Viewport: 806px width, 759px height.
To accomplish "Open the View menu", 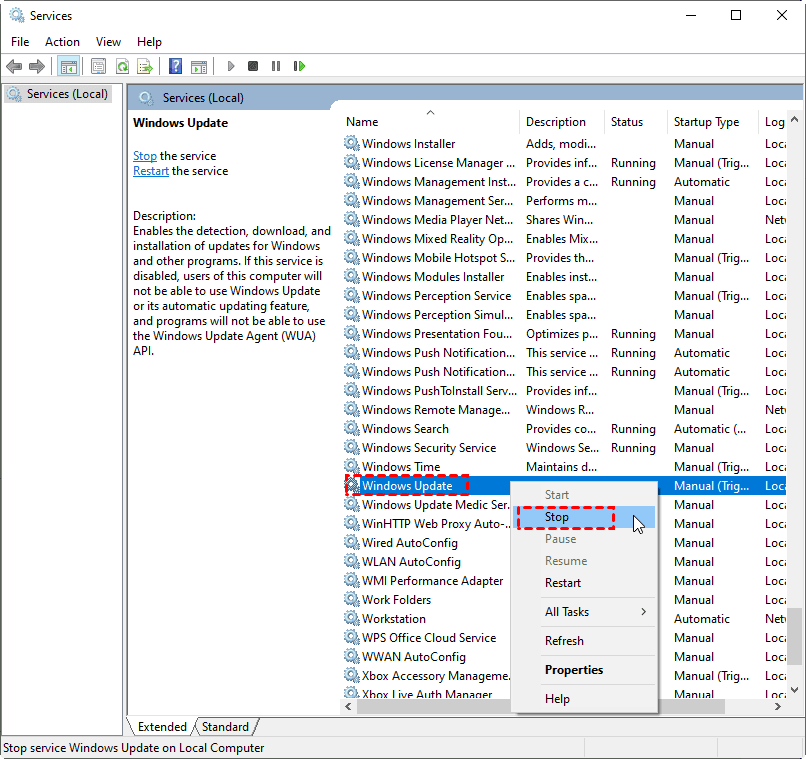I will pos(108,42).
